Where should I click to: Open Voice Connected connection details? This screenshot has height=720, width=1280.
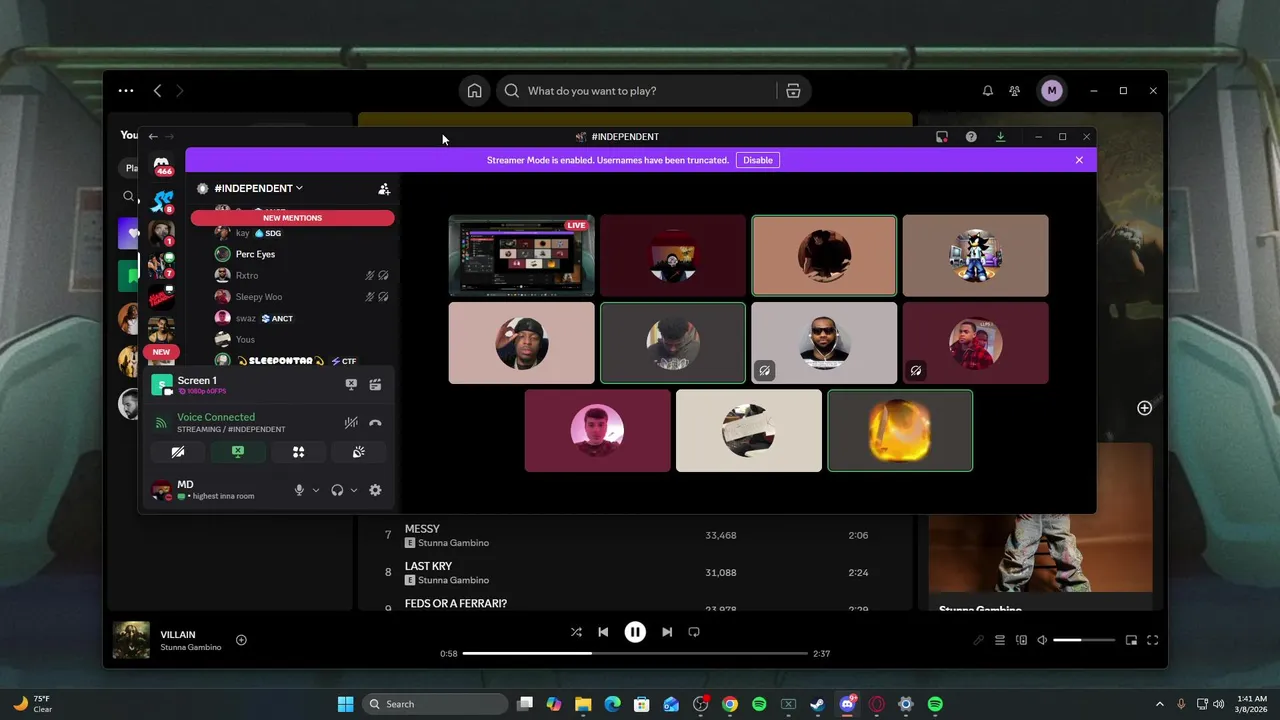click(x=216, y=417)
